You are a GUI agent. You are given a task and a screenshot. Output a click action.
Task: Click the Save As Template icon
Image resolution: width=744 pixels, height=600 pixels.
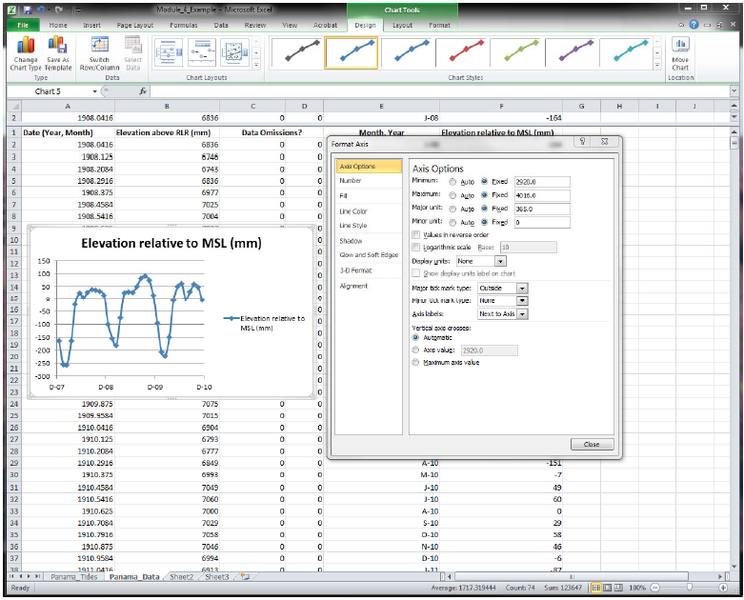57,45
